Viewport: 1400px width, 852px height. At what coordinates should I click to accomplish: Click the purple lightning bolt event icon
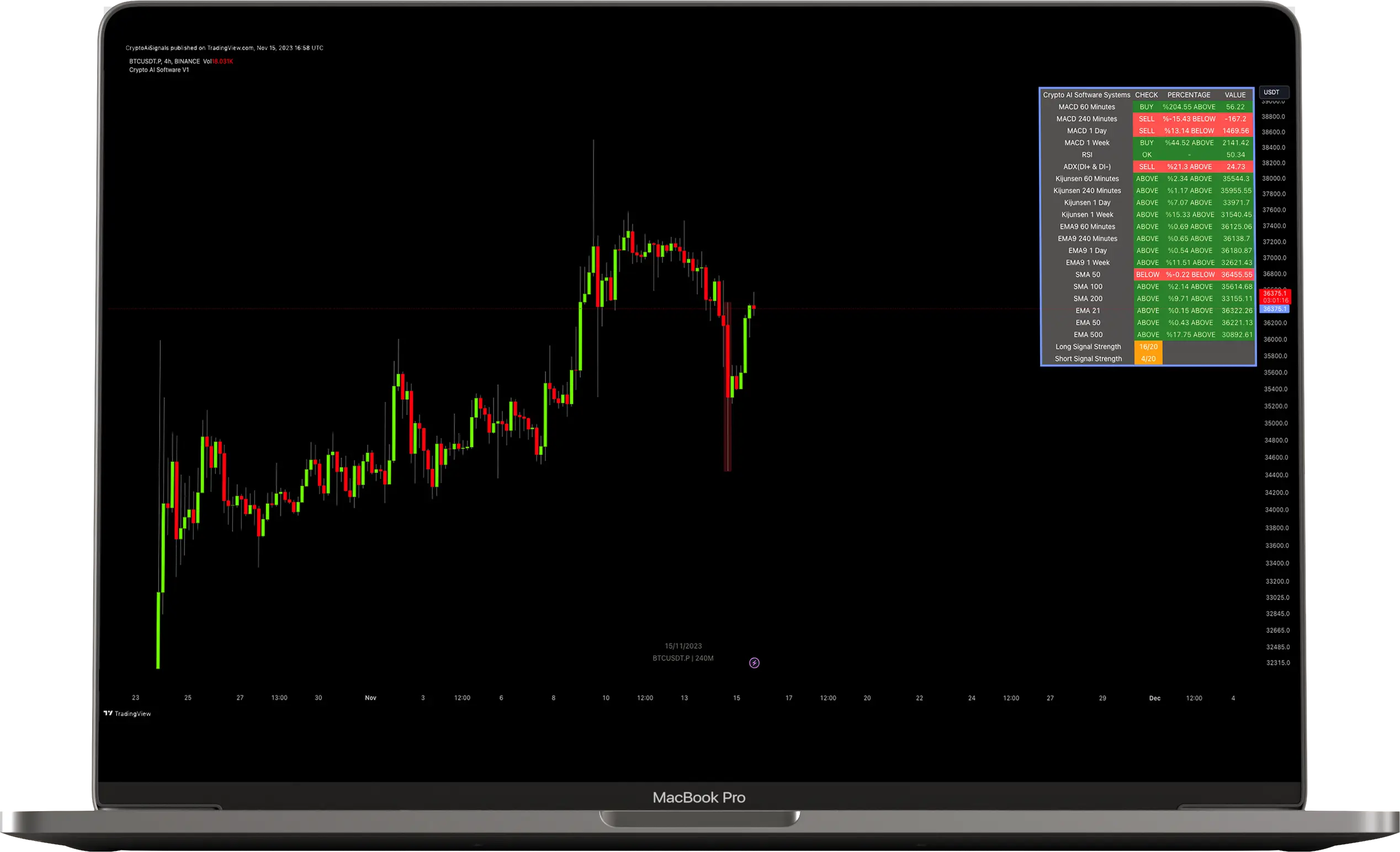754,663
